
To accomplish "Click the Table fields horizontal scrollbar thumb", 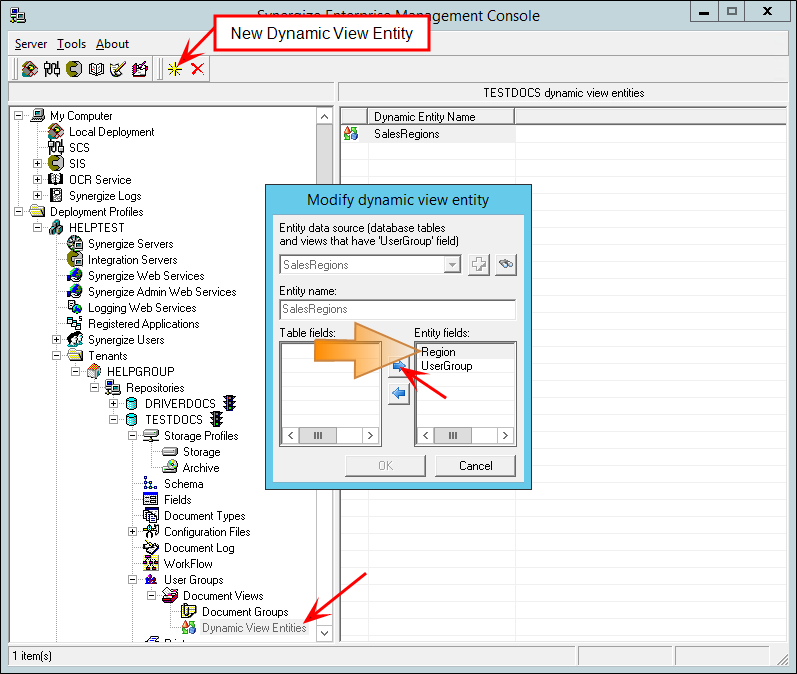I will coord(318,436).
